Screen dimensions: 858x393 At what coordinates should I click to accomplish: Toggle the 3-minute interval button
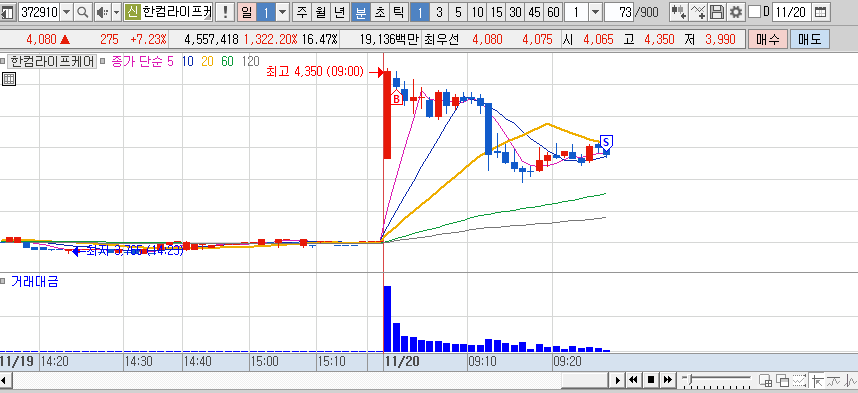pyautogui.click(x=439, y=11)
